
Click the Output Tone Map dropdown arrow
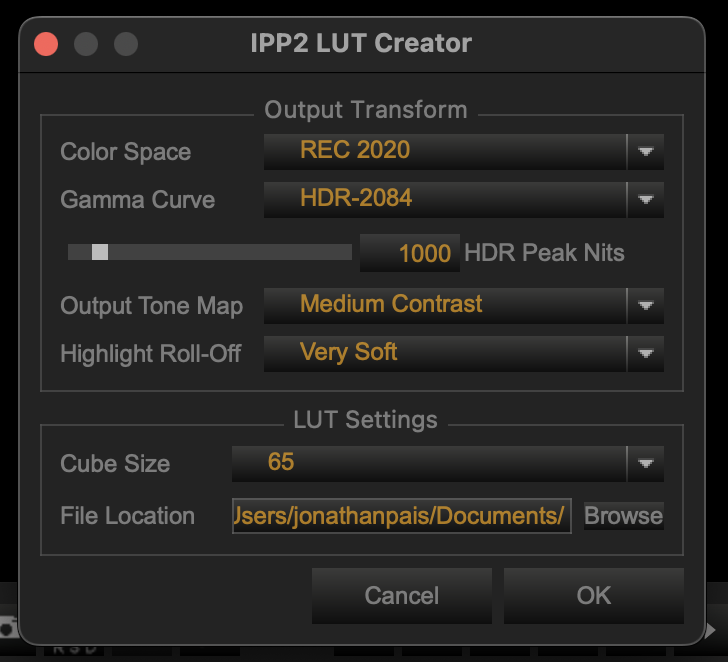click(645, 305)
